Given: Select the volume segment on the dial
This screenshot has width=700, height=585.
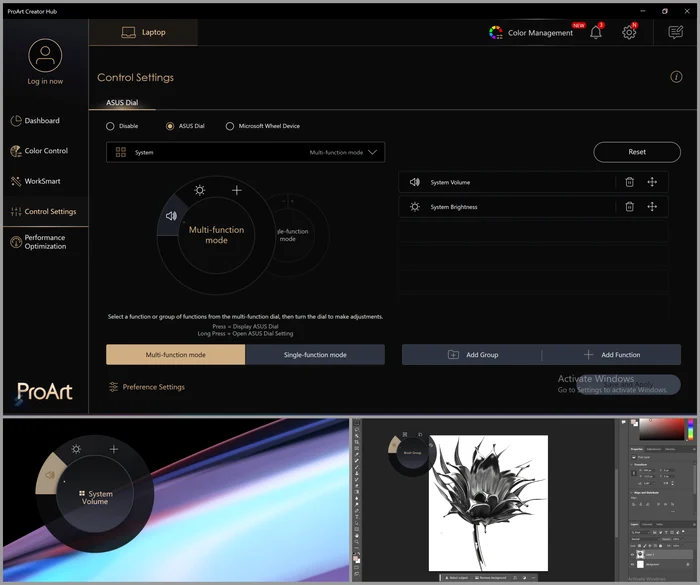Looking at the screenshot, I should [171, 216].
